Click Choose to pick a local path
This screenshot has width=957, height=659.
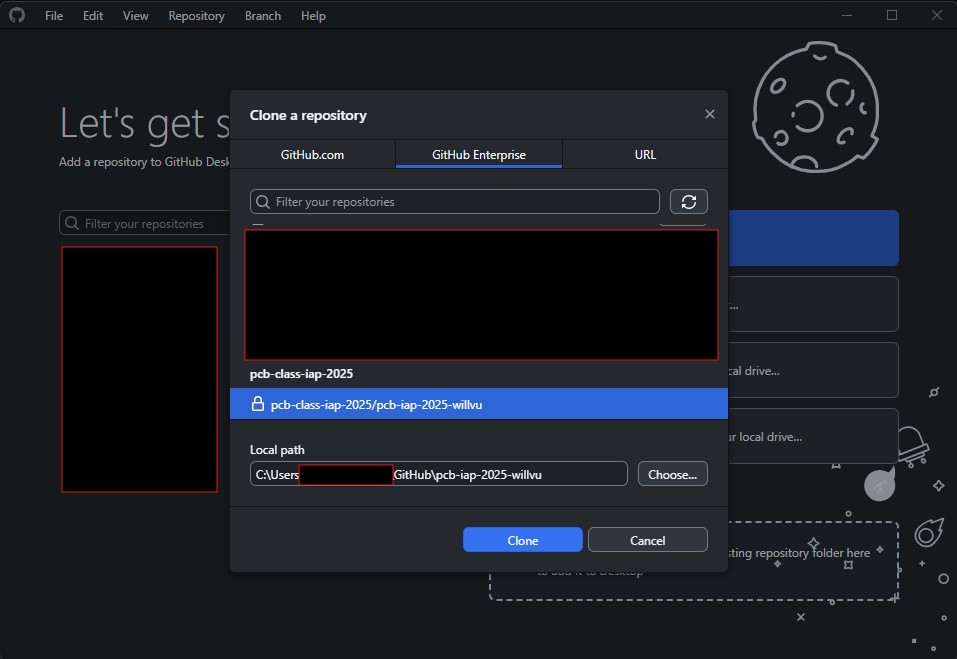point(672,473)
